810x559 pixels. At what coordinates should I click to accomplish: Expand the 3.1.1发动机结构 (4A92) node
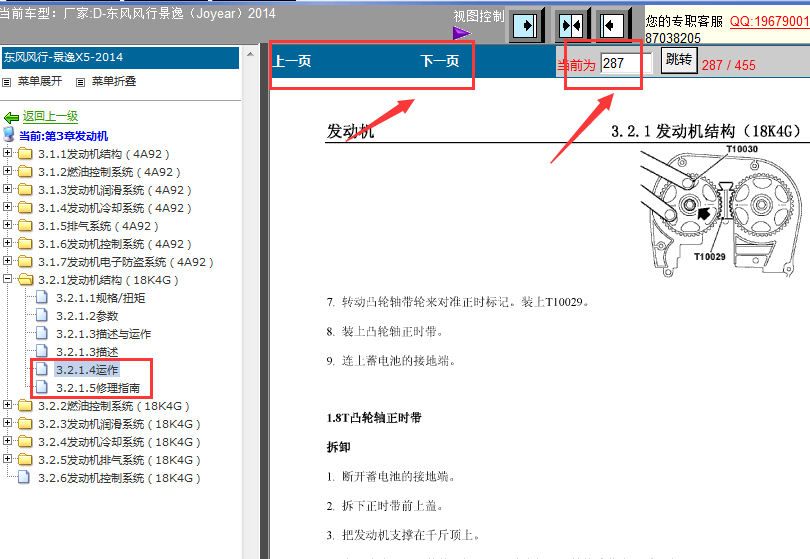[x=7, y=152]
